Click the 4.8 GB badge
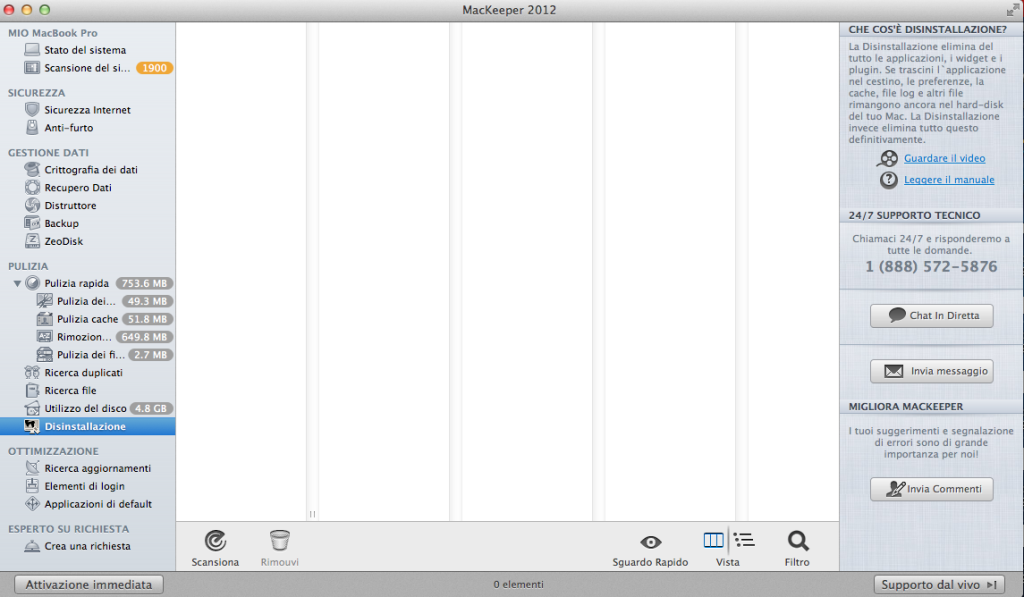Screen dimensions: 1024x597 point(151,408)
